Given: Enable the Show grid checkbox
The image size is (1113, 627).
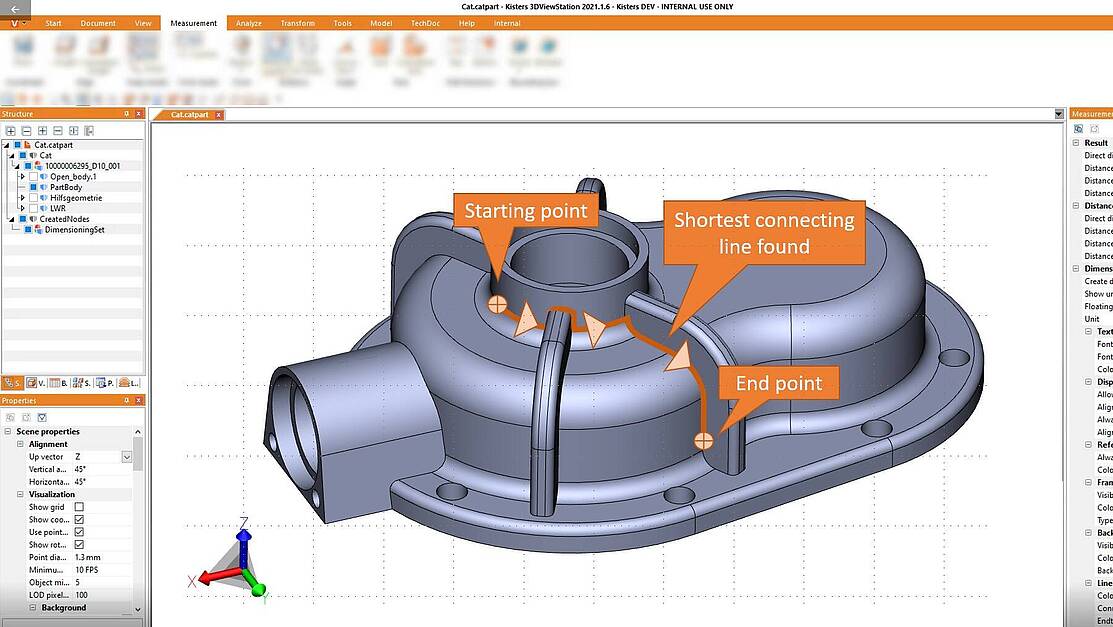Looking at the screenshot, I should (79, 507).
